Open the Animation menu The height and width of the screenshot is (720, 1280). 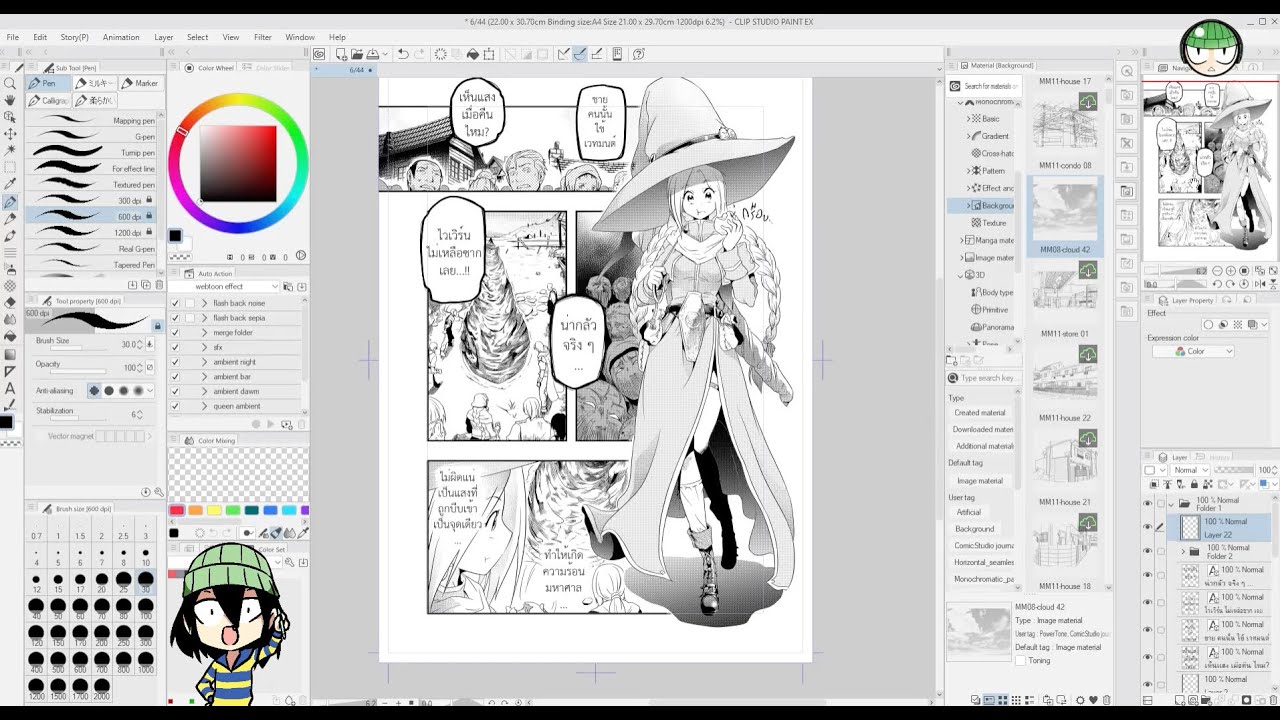click(121, 37)
